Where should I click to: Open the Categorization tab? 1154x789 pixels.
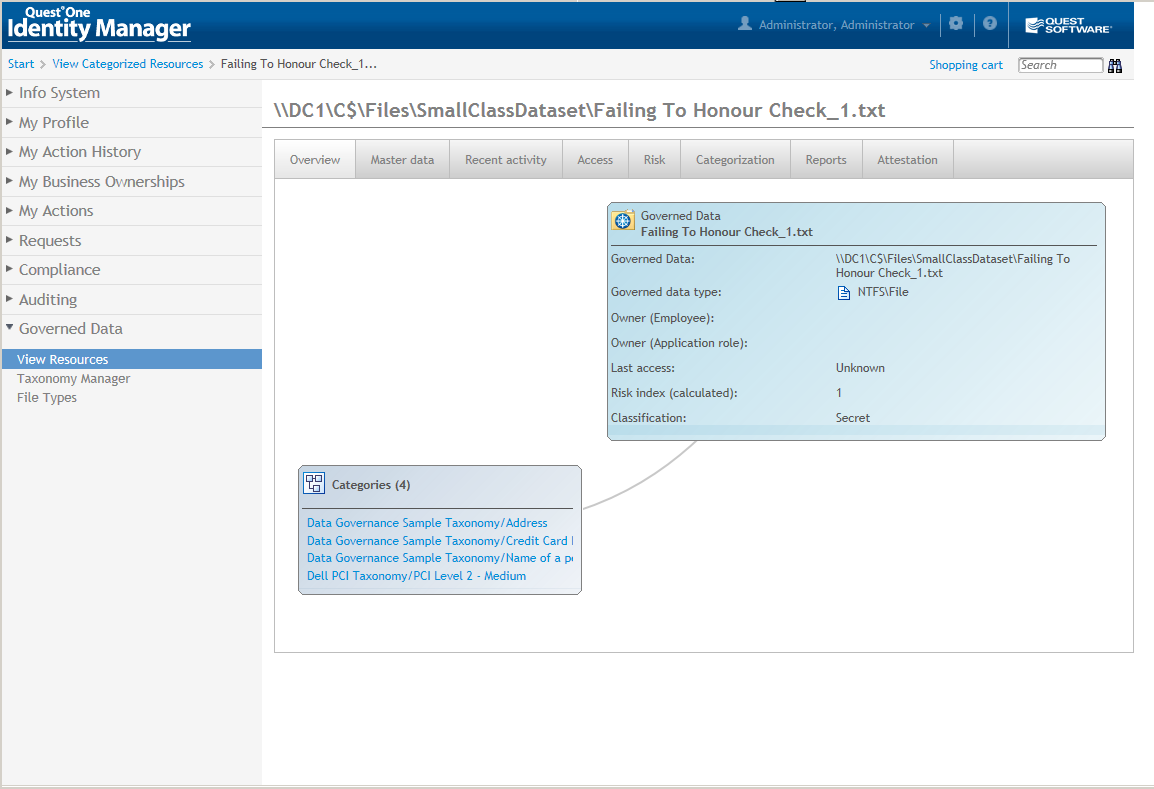(735, 160)
